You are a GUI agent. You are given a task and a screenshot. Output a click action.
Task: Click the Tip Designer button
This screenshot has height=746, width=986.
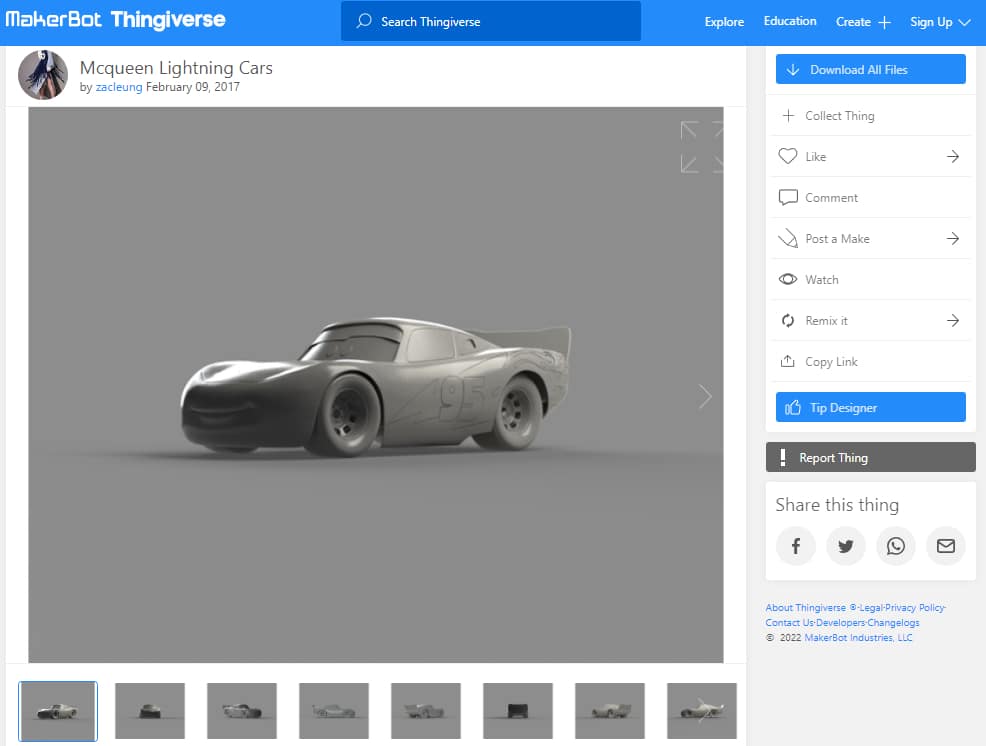(870, 407)
